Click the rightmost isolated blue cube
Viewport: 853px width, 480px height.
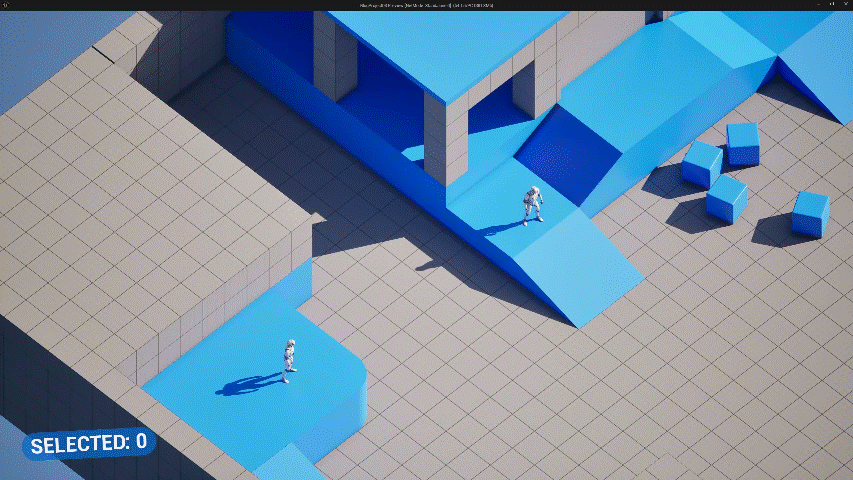[810, 213]
